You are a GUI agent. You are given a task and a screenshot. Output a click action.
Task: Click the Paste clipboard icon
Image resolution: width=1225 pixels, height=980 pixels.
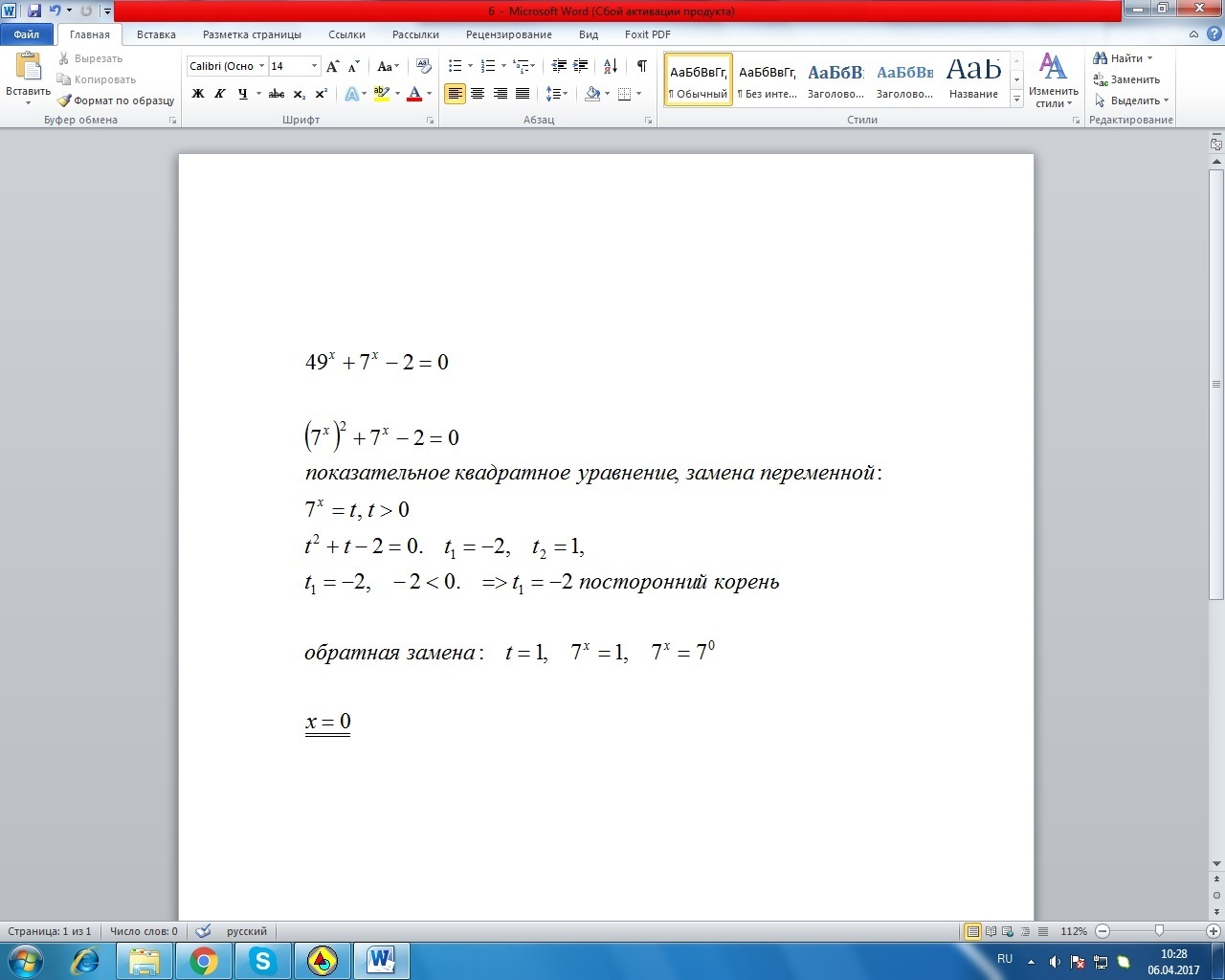[28, 67]
